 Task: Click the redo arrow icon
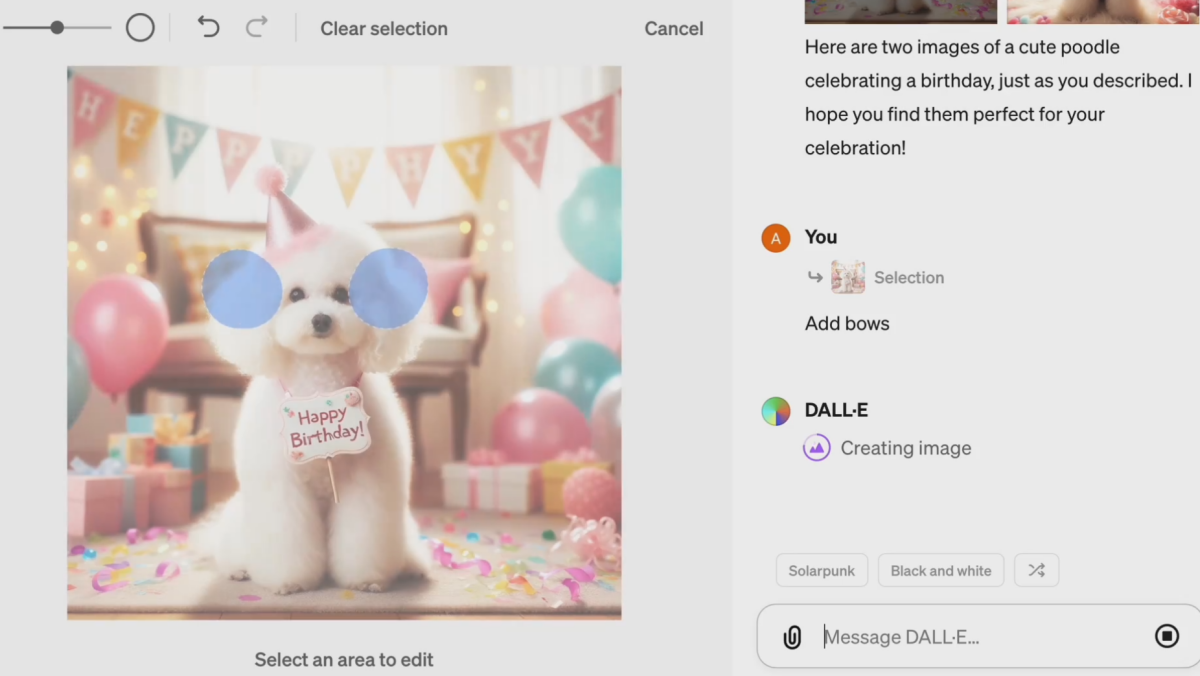point(257,27)
